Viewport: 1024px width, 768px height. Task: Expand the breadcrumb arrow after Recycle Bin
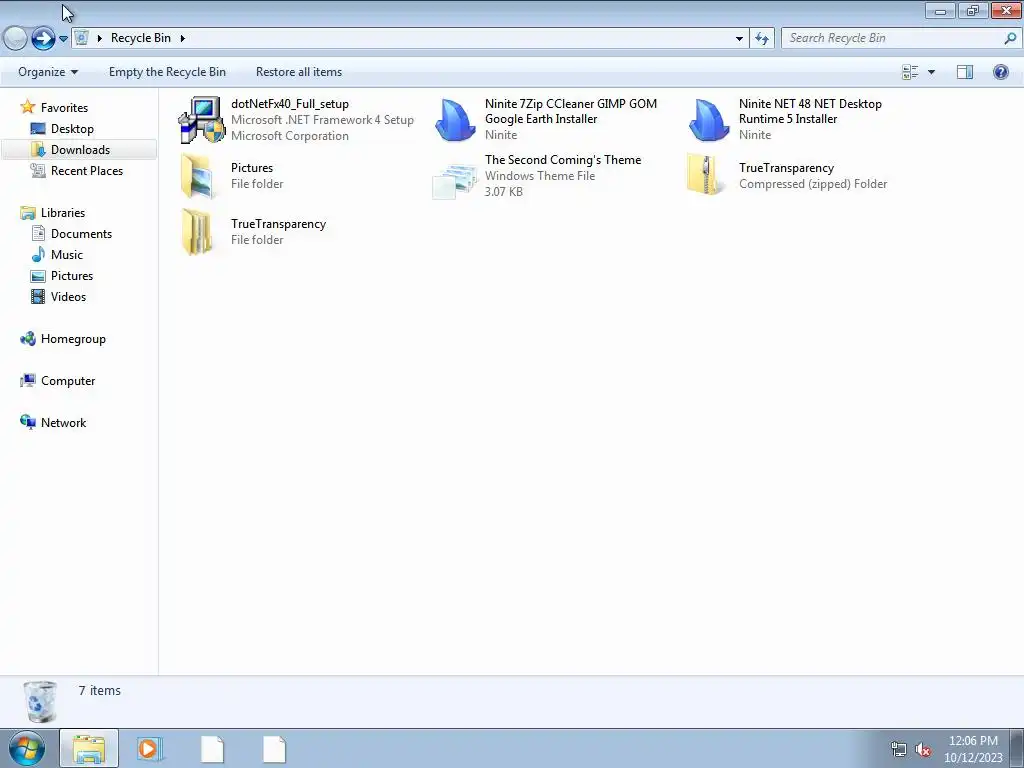coord(182,38)
